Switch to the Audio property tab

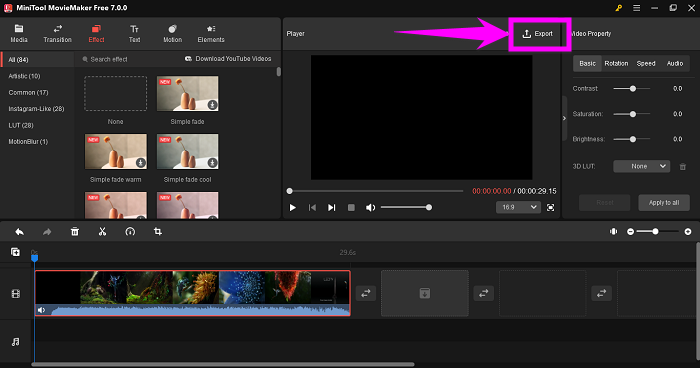pos(675,63)
